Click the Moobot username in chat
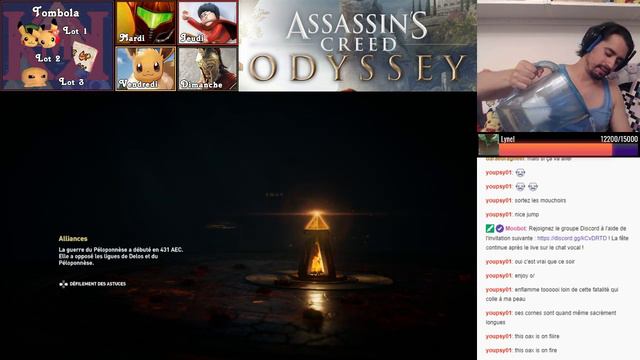 tap(516, 229)
